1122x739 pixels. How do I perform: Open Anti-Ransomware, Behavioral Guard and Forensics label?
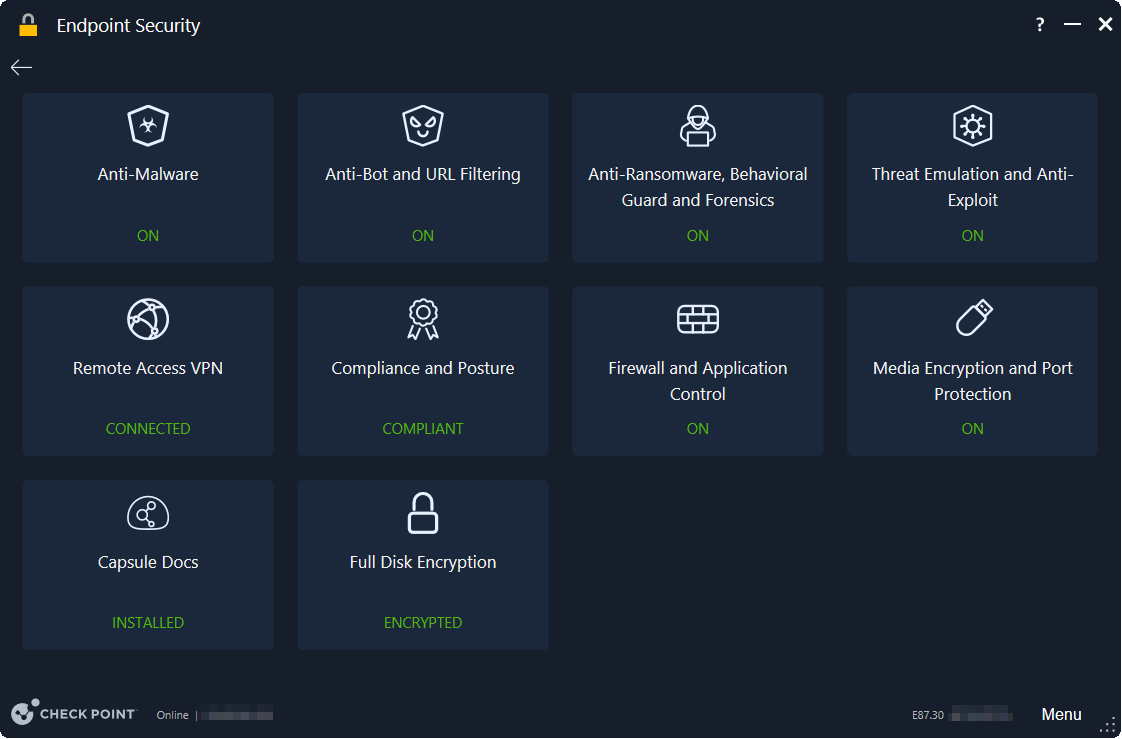[x=698, y=187]
